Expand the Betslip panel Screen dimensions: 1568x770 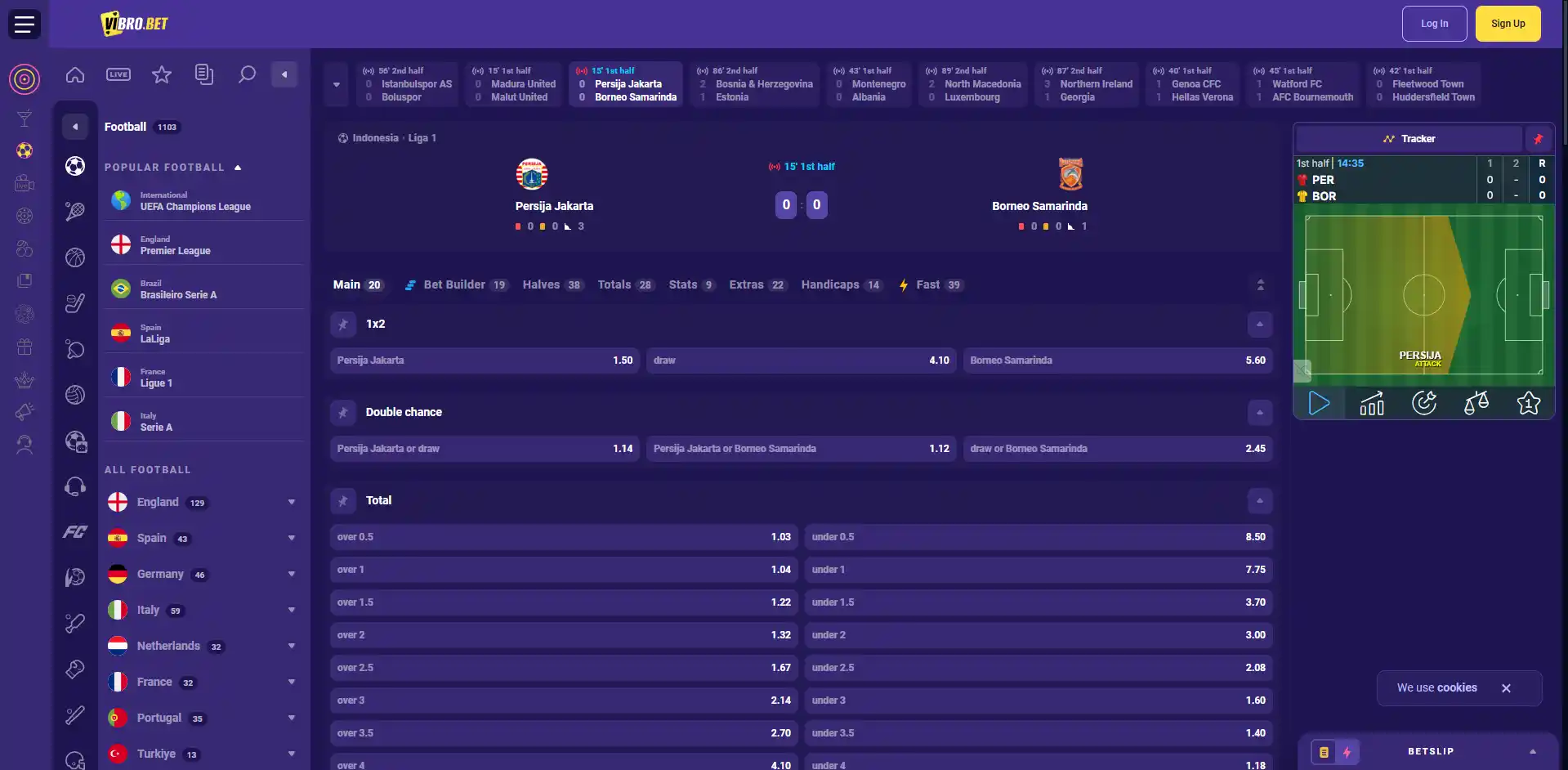tap(1533, 752)
